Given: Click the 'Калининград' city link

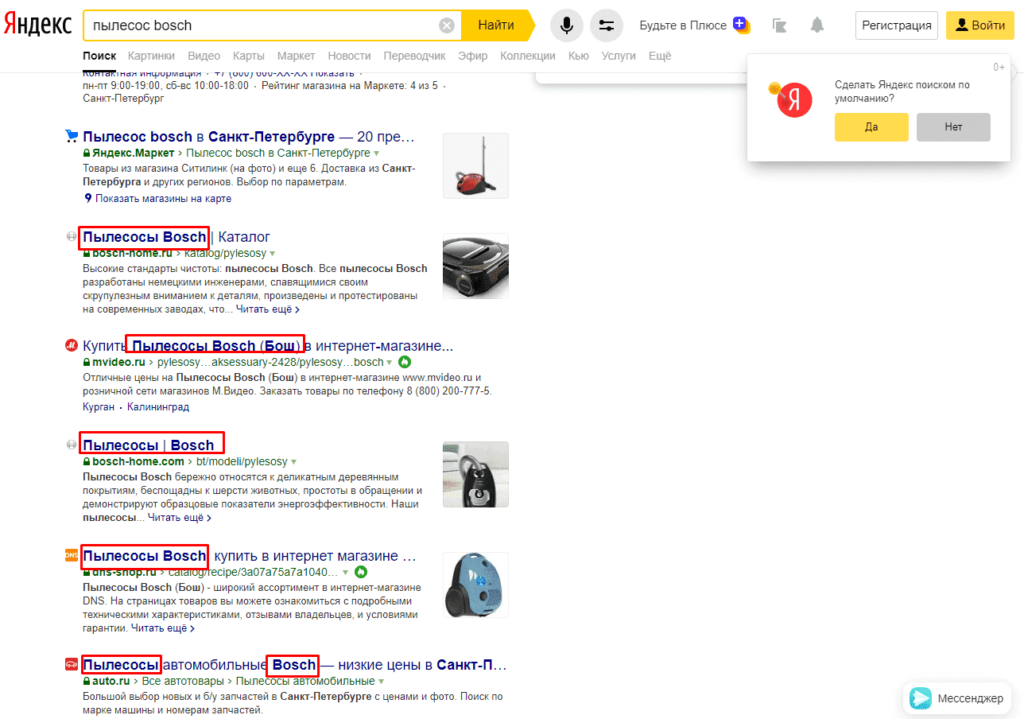Looking at the screenshot, I should [158, 407].
